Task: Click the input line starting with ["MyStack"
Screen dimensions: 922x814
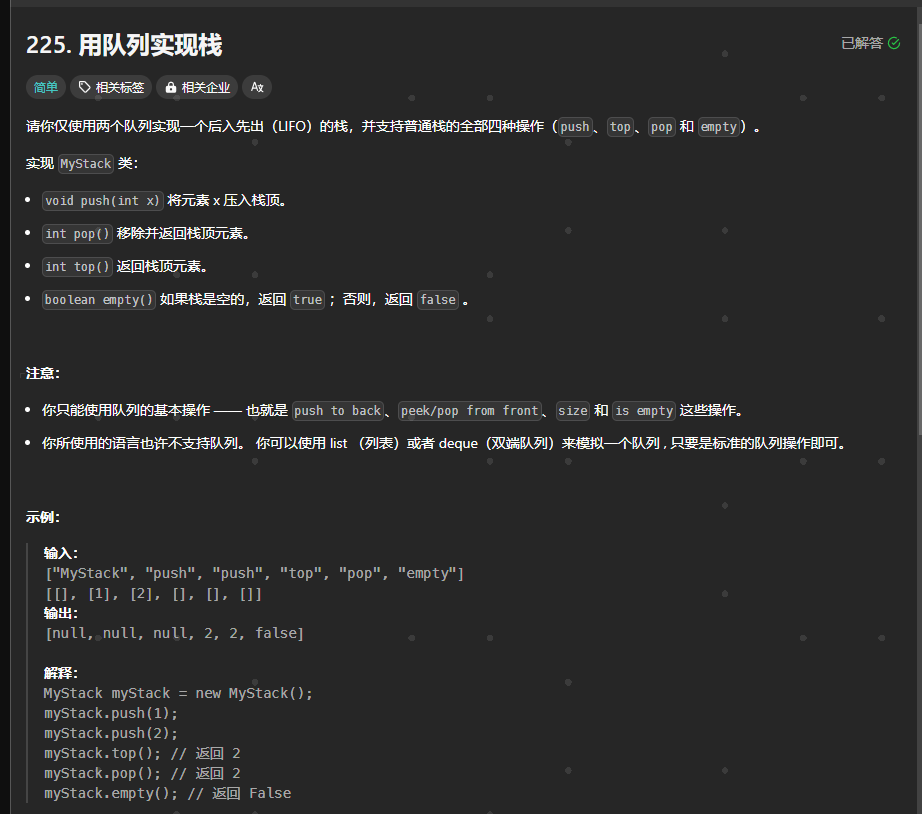Action: (x=255, y=573)
